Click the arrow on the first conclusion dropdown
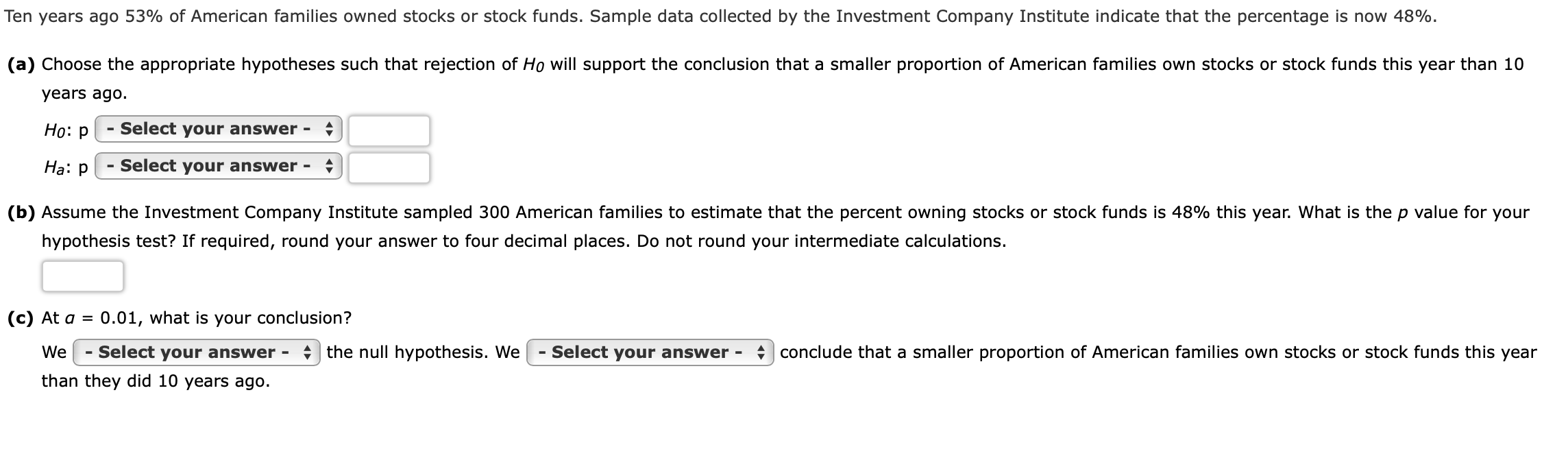Image resolution: width=1568 pixels, height=469 pixels. tap(310, 353)
